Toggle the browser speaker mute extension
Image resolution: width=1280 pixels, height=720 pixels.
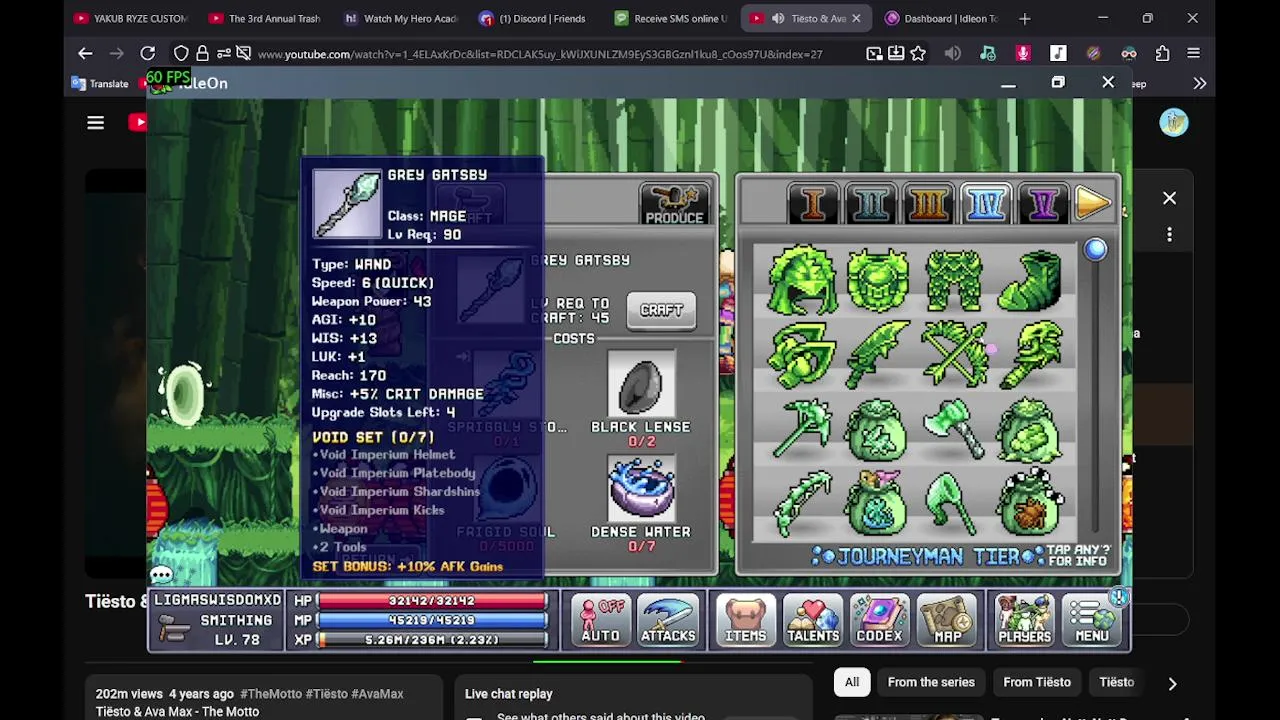[x=952, y=53]
